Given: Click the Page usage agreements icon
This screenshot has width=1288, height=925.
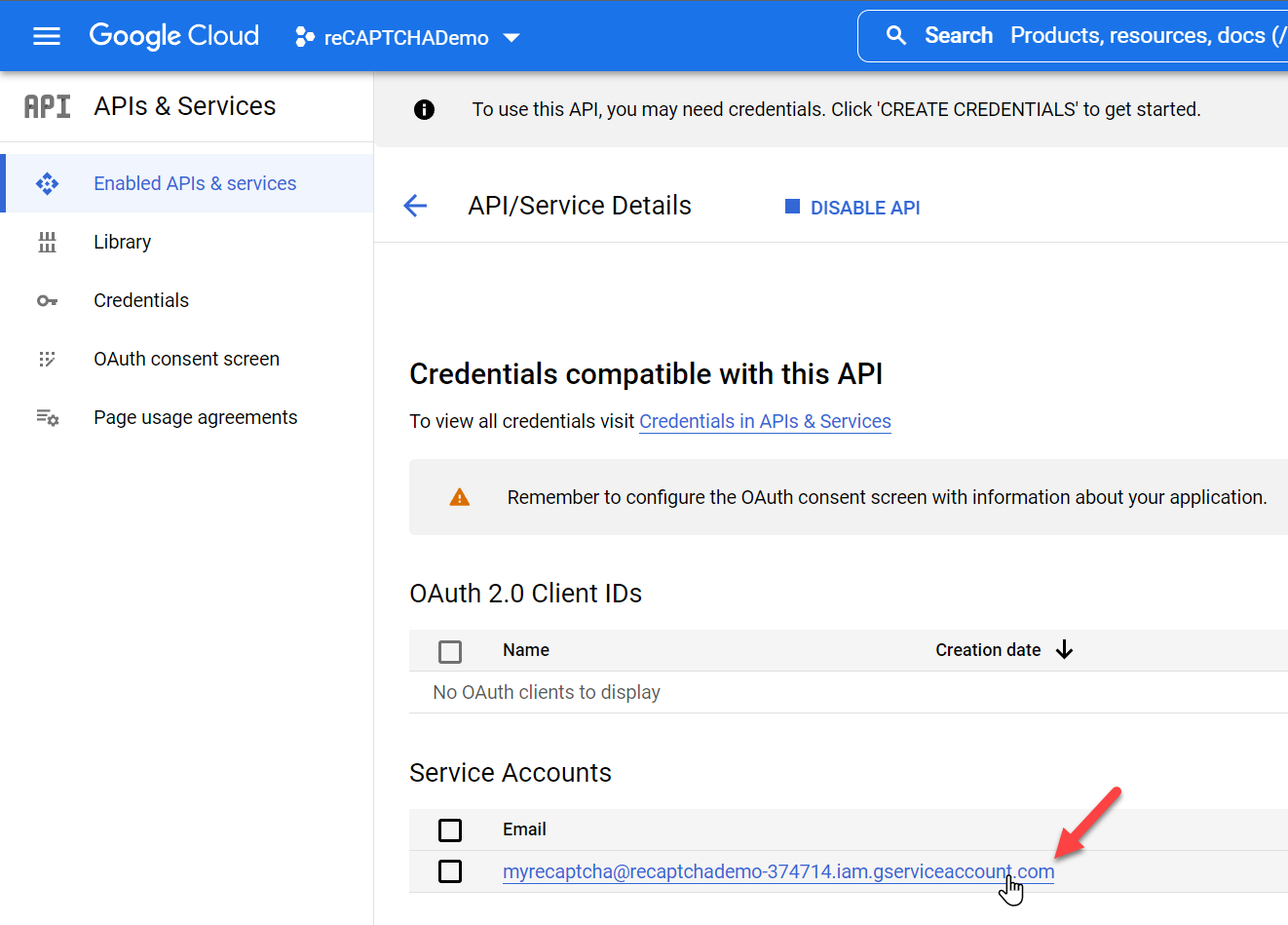Looking at the screenshot, I should point(47,417).
